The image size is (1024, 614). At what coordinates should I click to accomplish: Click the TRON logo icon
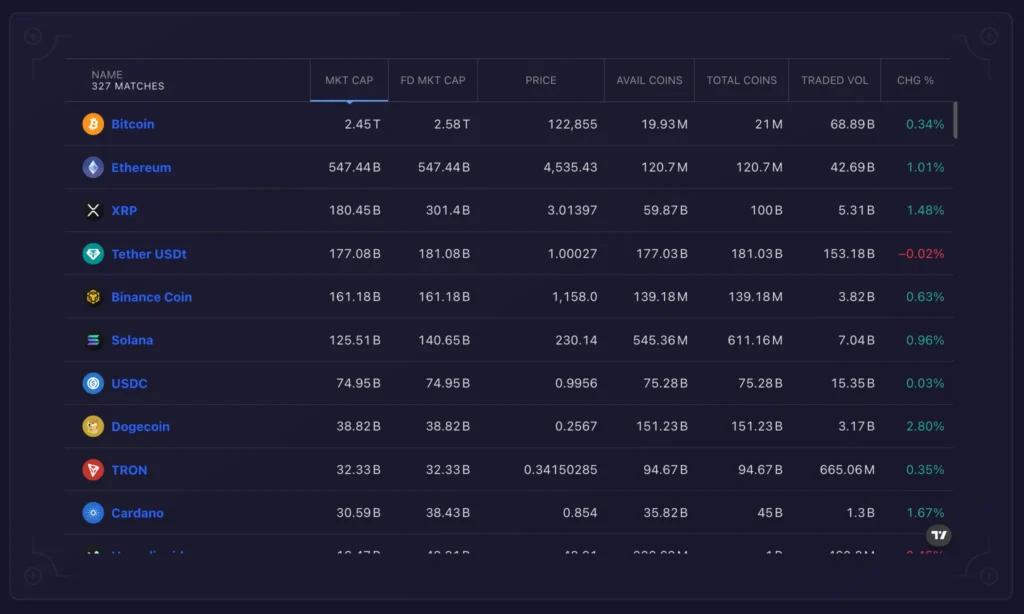tap(93, 470)
